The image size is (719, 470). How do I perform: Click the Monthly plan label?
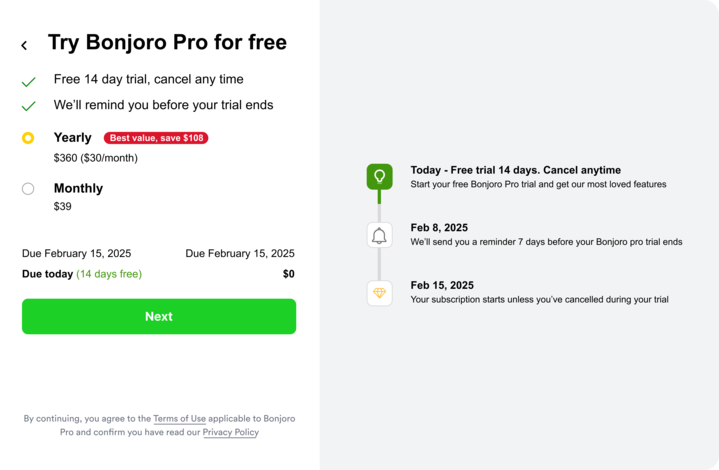click(78, 188)
